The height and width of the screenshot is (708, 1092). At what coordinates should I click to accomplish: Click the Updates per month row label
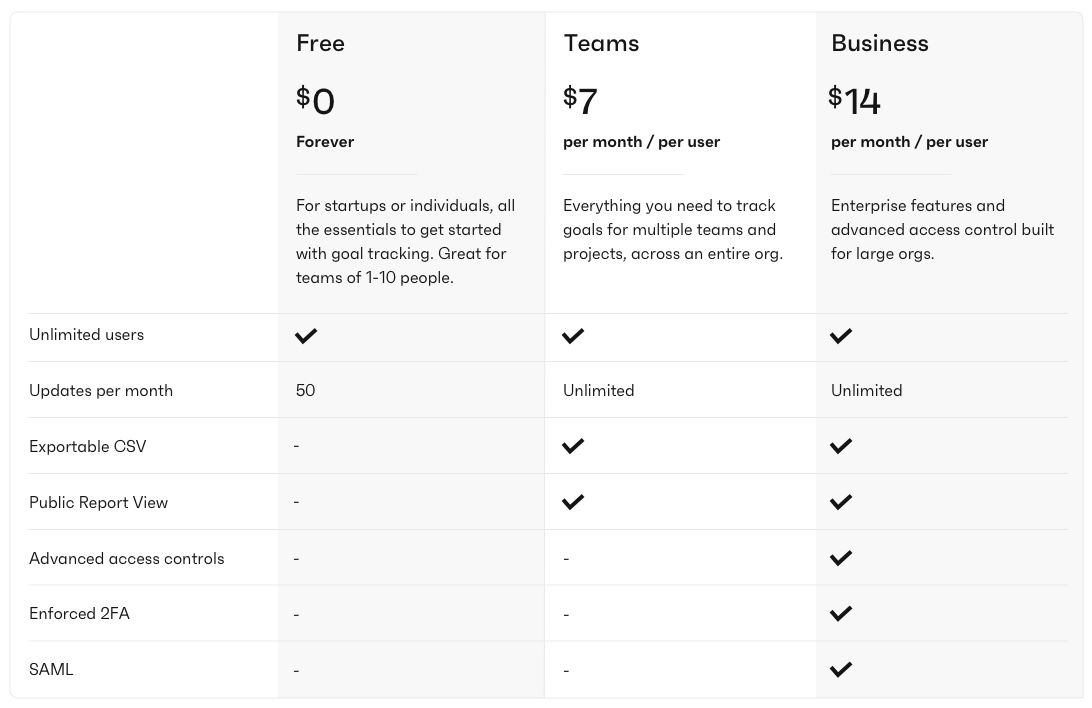(x=101, y=390)
